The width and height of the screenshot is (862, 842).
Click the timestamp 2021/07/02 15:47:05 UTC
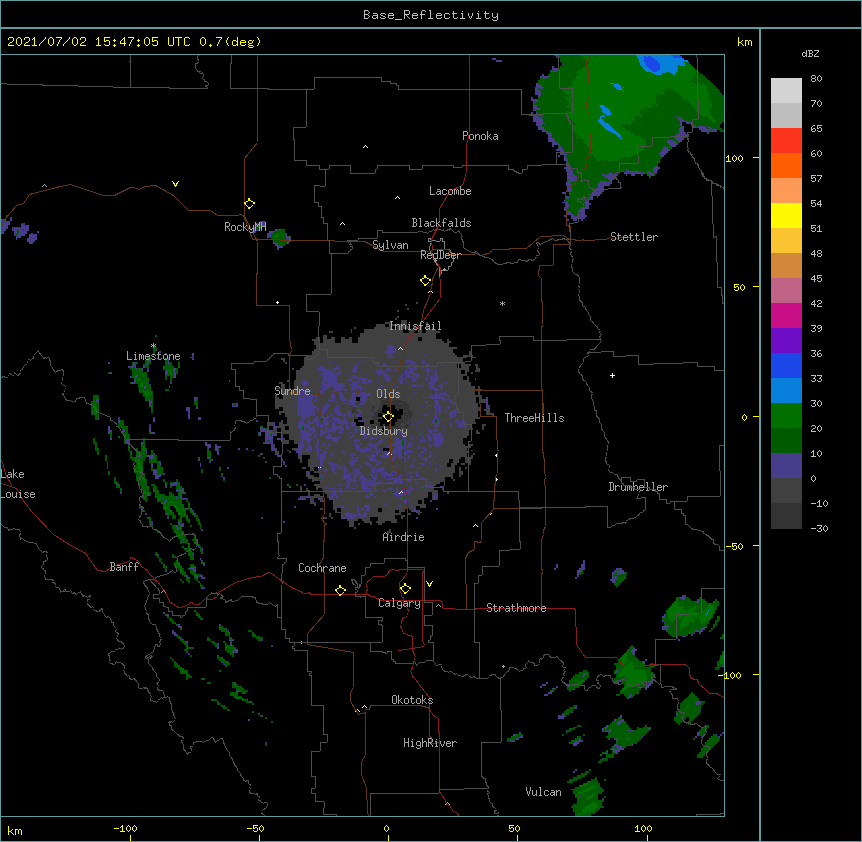pyautogui.click(x=99, y=42)
